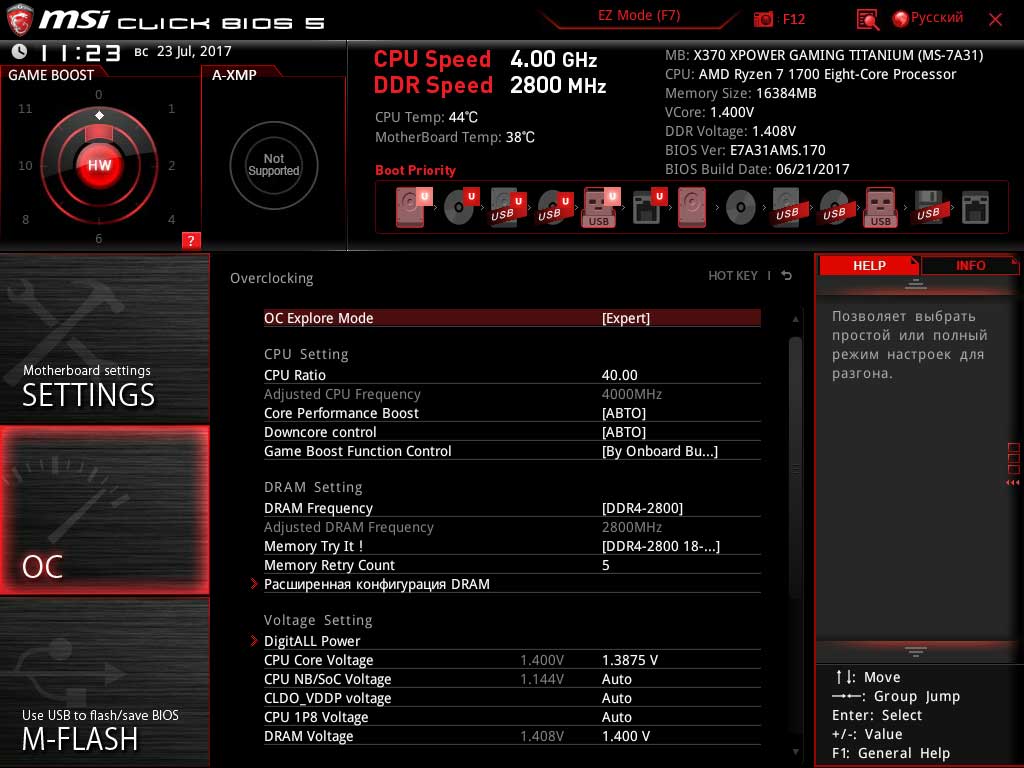Pick the UEFI USB key boot icon

click(600, 207)
